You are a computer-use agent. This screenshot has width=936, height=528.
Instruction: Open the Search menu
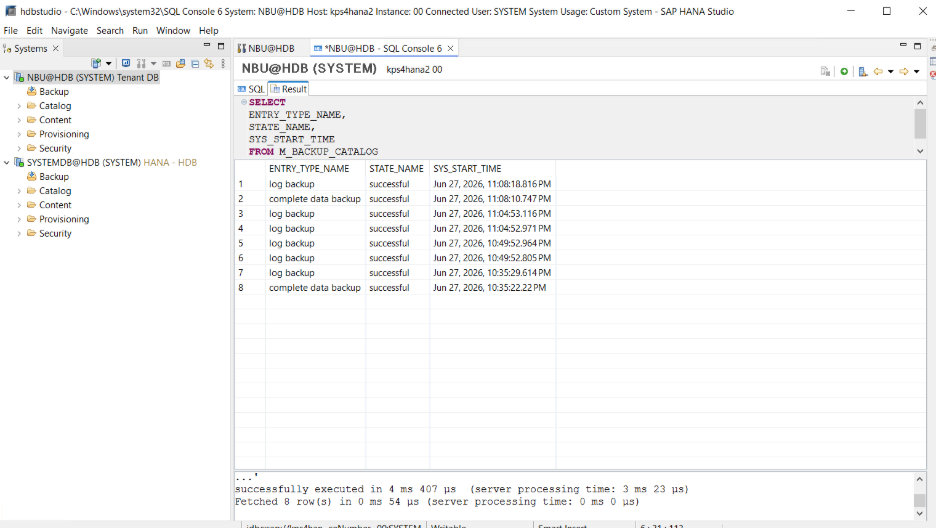click(110, 30)
